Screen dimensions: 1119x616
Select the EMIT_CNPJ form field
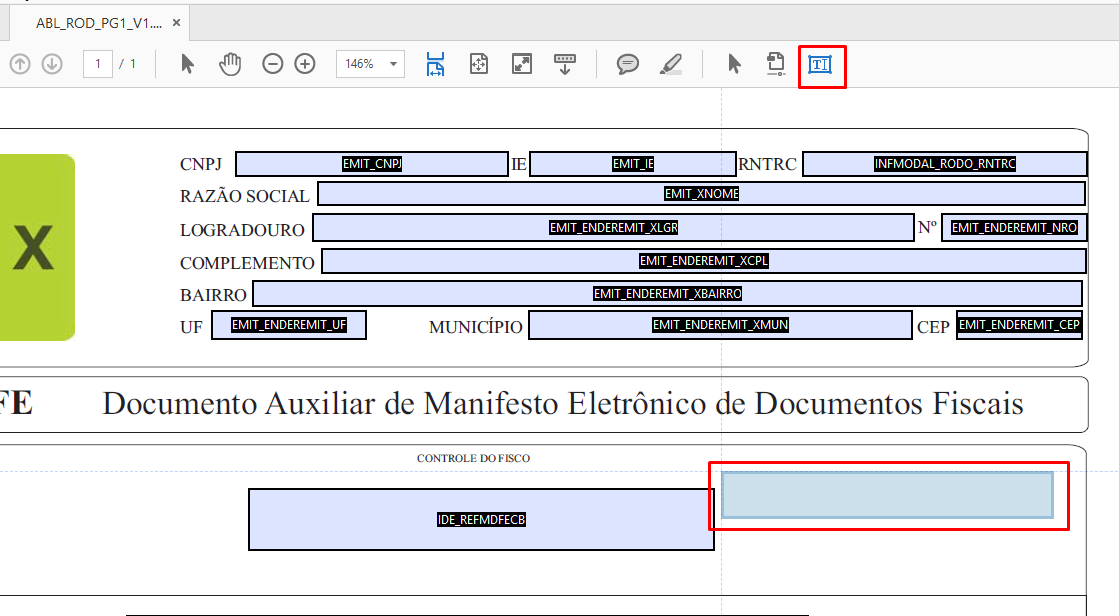[372, 164]
